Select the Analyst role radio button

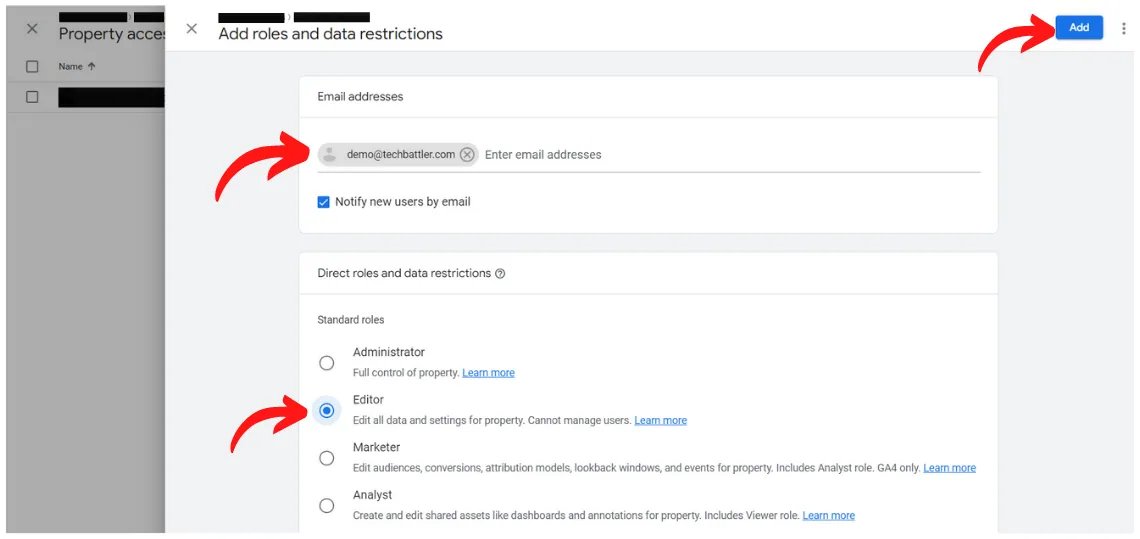pyautogui.click(x=327, y=506)
